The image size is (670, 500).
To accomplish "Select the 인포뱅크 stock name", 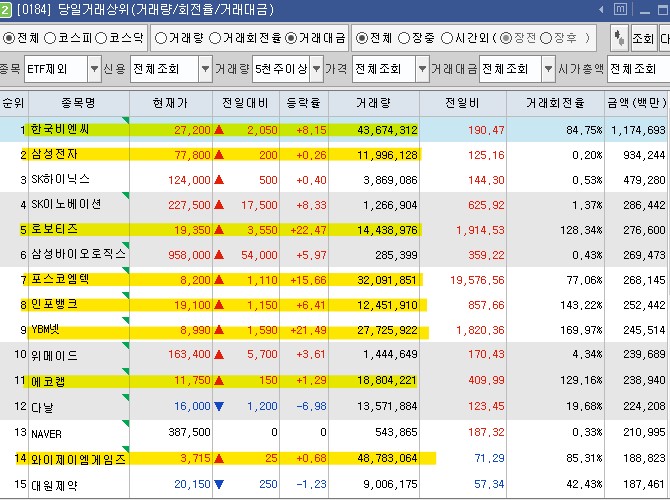I will coord(54,304).
